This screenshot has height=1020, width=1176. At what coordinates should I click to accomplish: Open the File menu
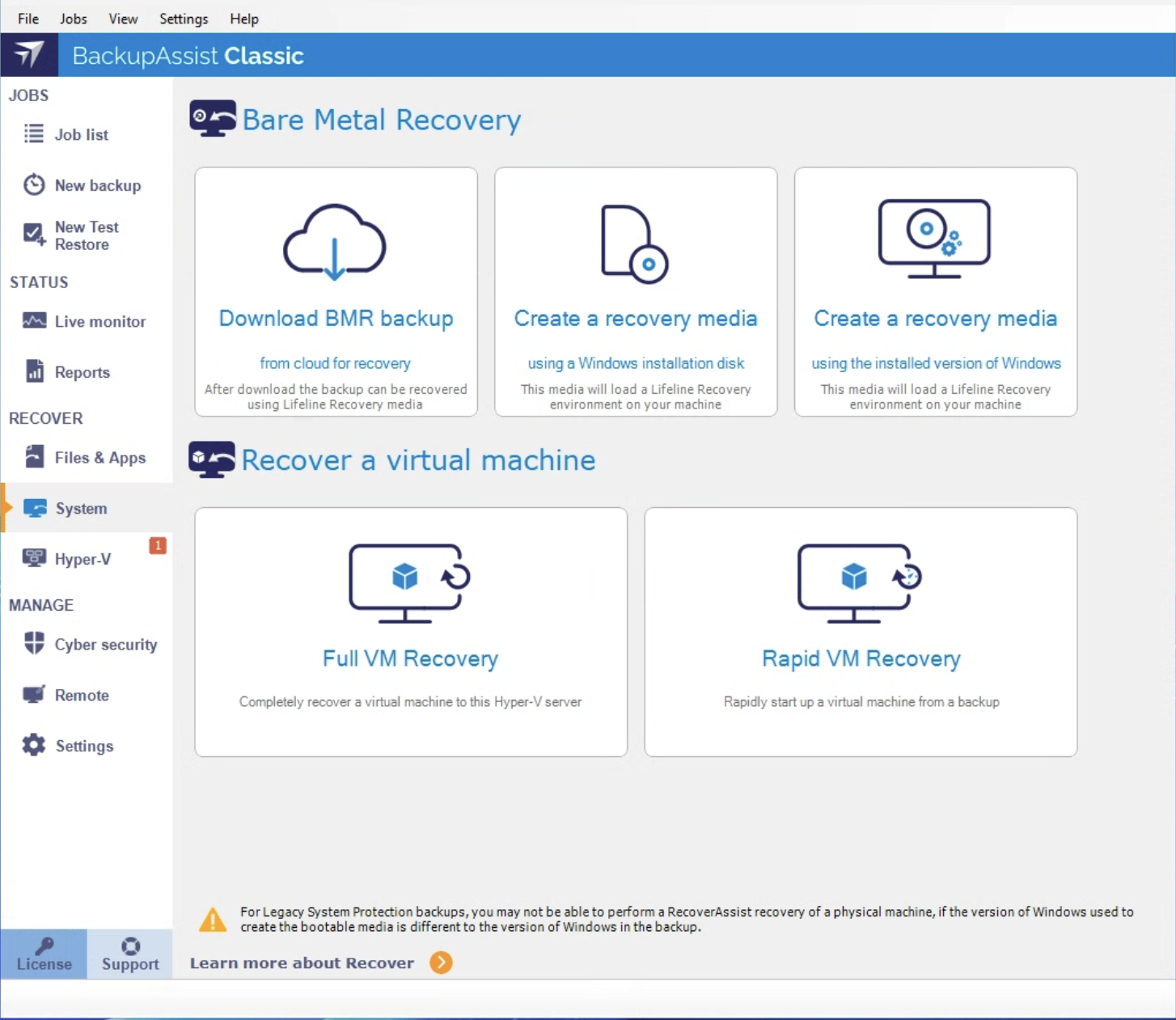pyautogui.click(x=28, y=19)
